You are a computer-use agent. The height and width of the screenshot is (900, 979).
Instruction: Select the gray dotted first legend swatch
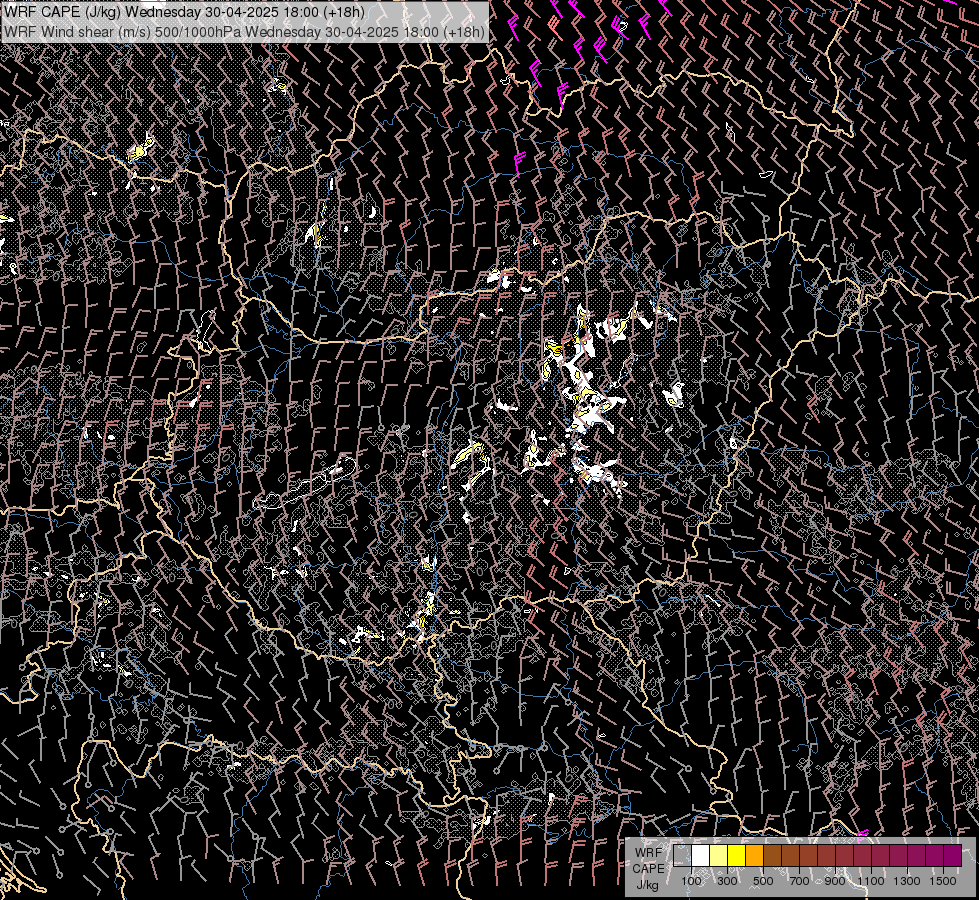682,855
